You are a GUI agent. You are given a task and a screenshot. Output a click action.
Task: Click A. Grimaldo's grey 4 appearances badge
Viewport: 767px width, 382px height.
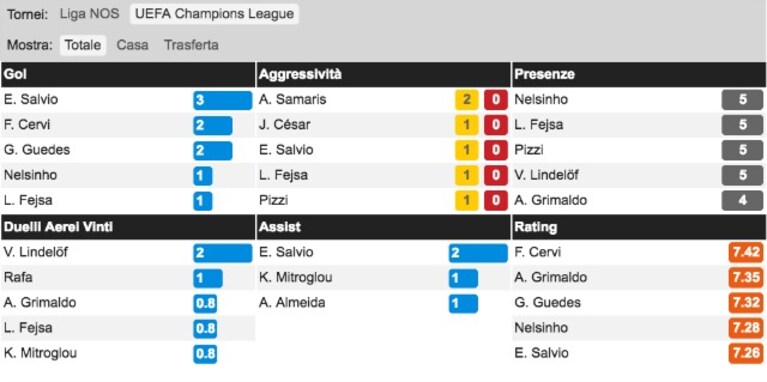[743, 201]
